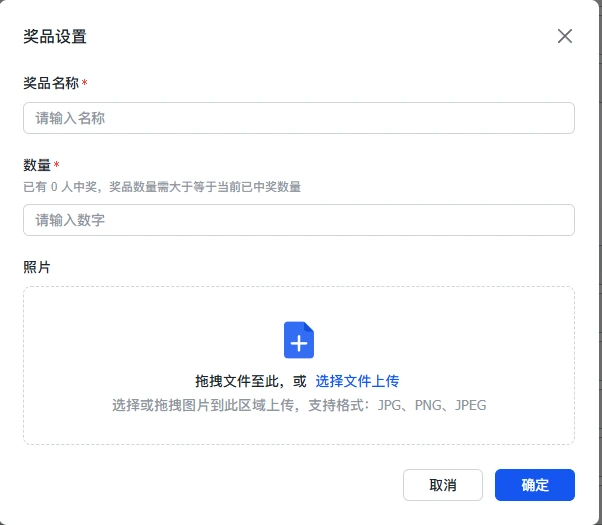This screenshot has height=525, width=602.
Task: Focus the 请输入数字 quantity field
Action: 298,220
